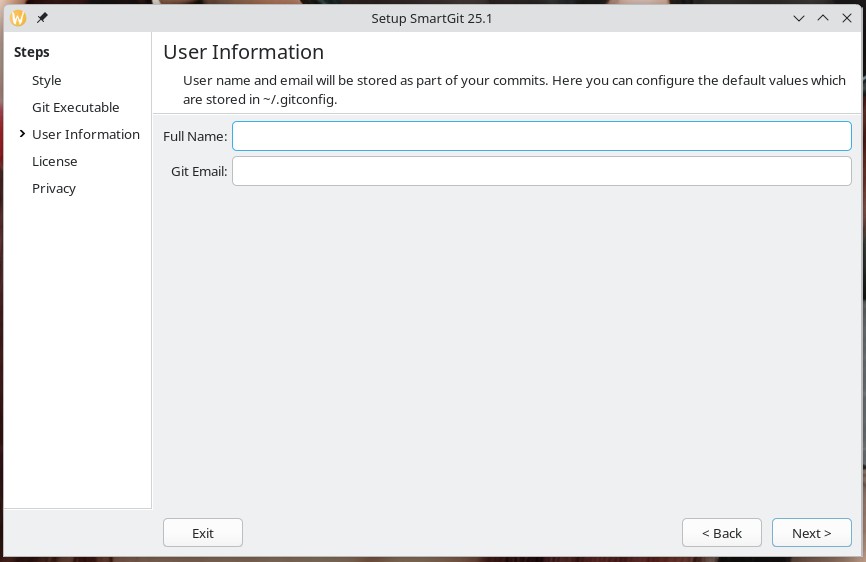The height and width of the screenshot is (562, 866).
Task: Focus the Full Name text field
Action: click(541, 136)
